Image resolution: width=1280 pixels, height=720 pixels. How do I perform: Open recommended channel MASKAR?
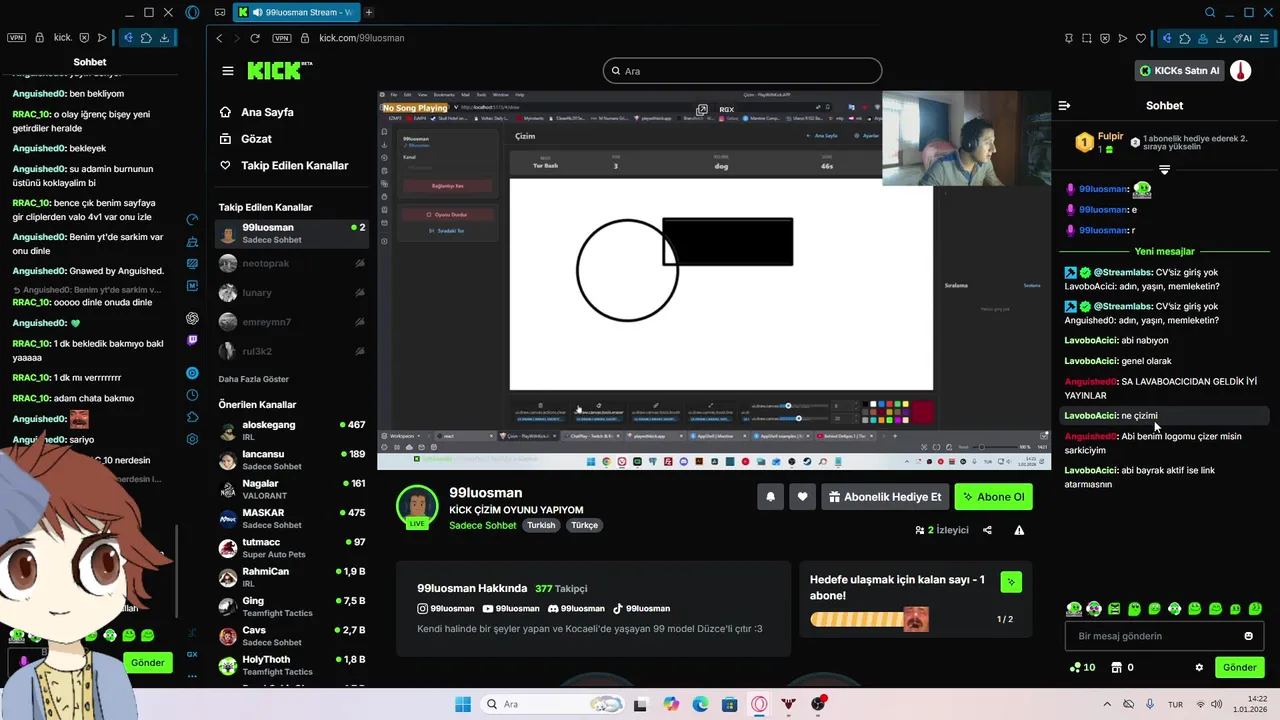point(291,518)
